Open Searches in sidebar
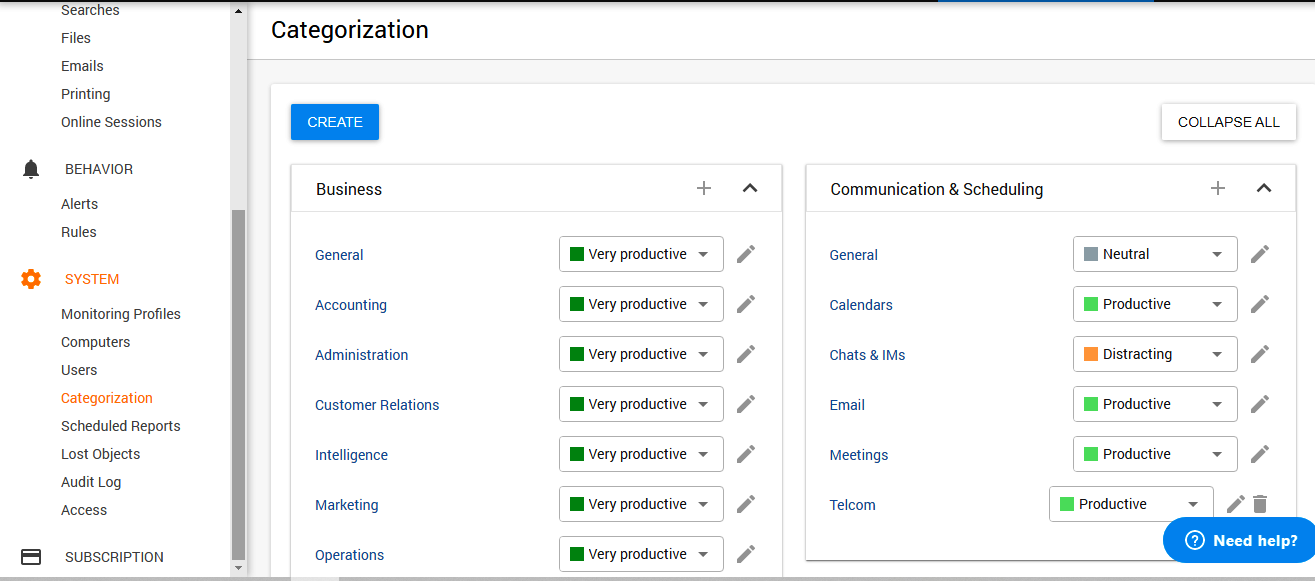 click(90, 10)
